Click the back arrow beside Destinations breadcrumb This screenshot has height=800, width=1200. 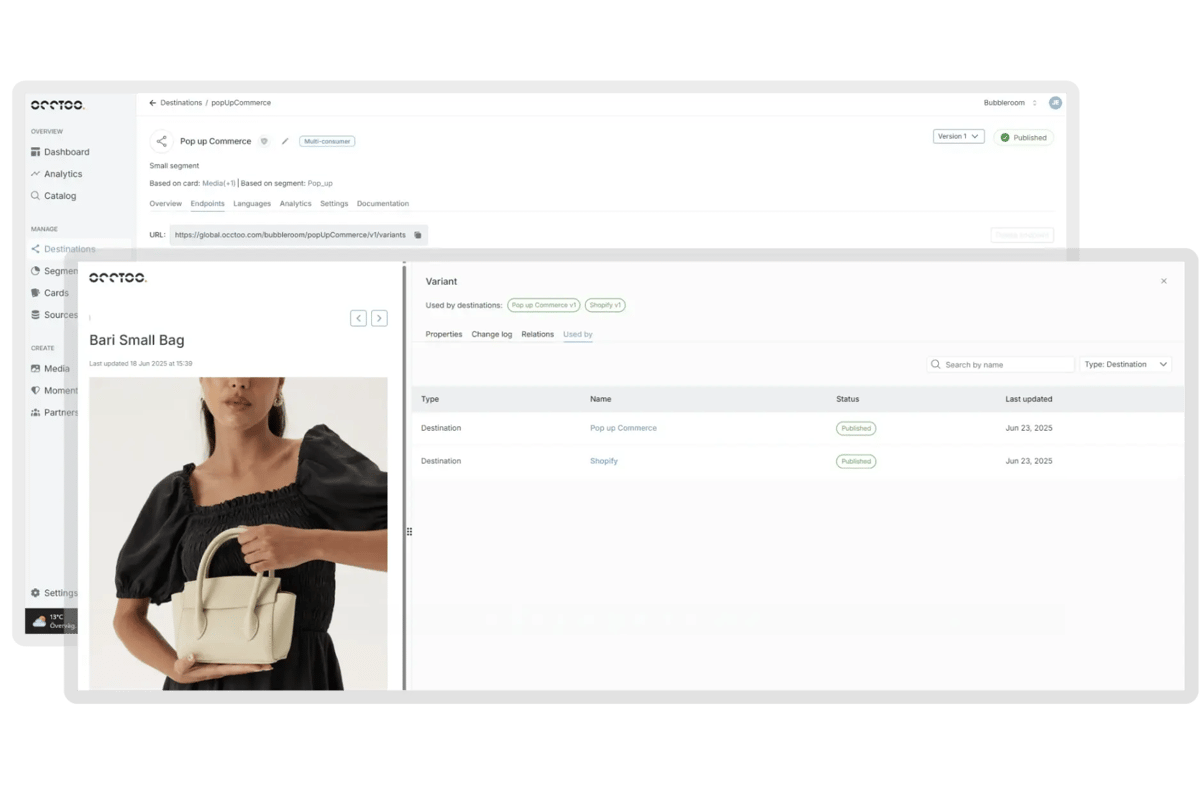(x=153, y=103)
